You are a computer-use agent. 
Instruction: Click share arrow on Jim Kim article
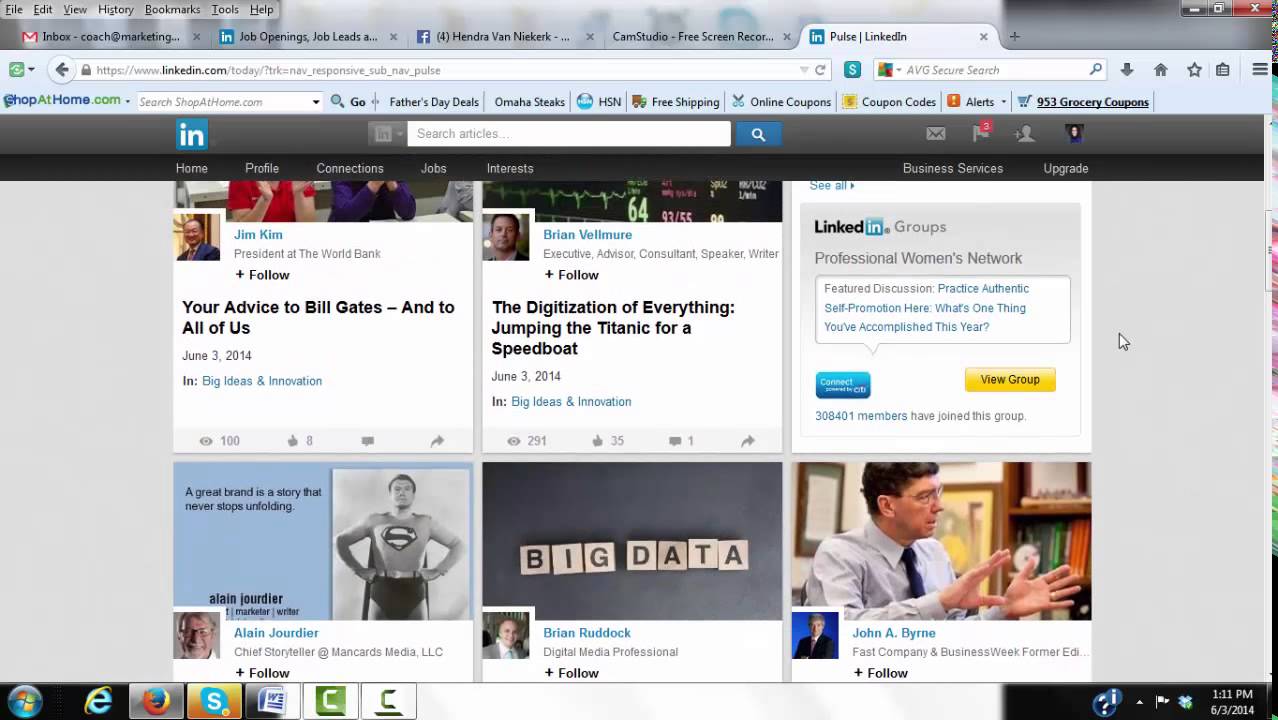(x=437, y=441)
